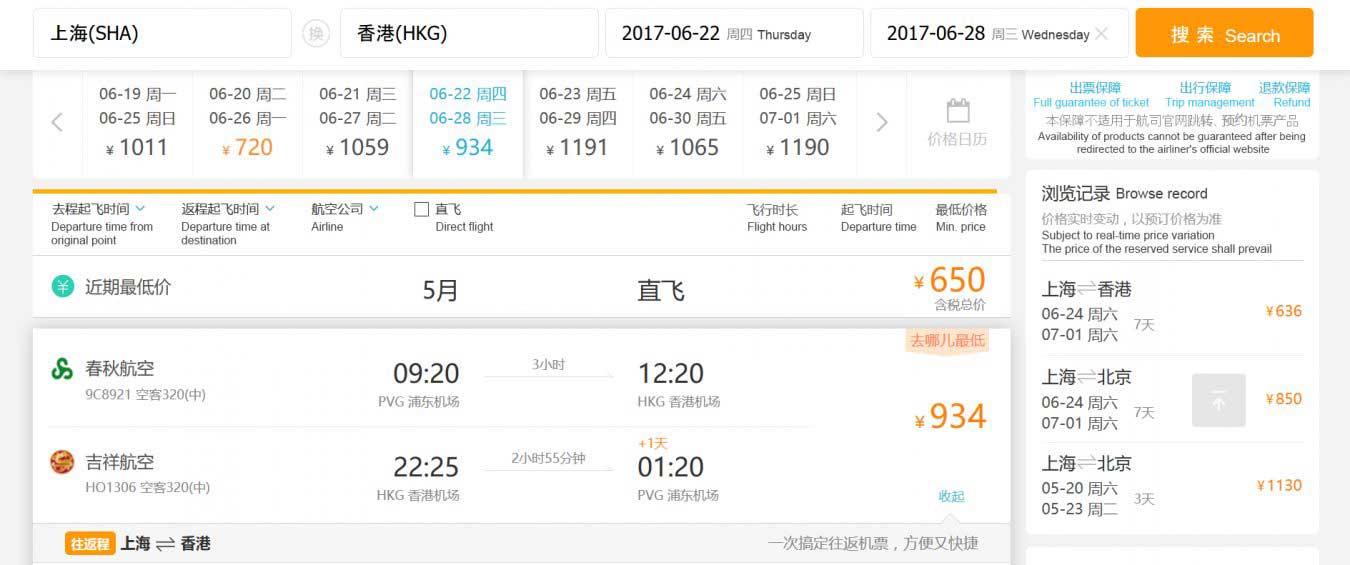Expand the Airline filter dropdown
The width and height of the screenshot is (1350, 565).
(x=345, y=210)
